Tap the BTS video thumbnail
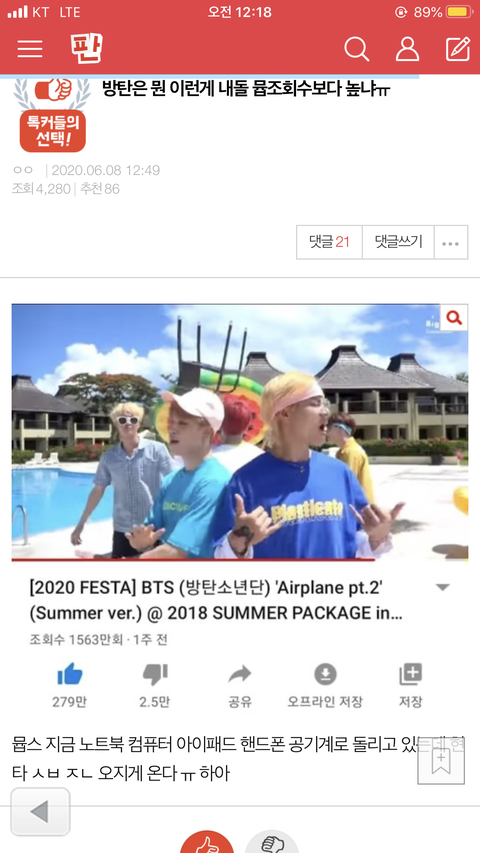 [239, 431]
